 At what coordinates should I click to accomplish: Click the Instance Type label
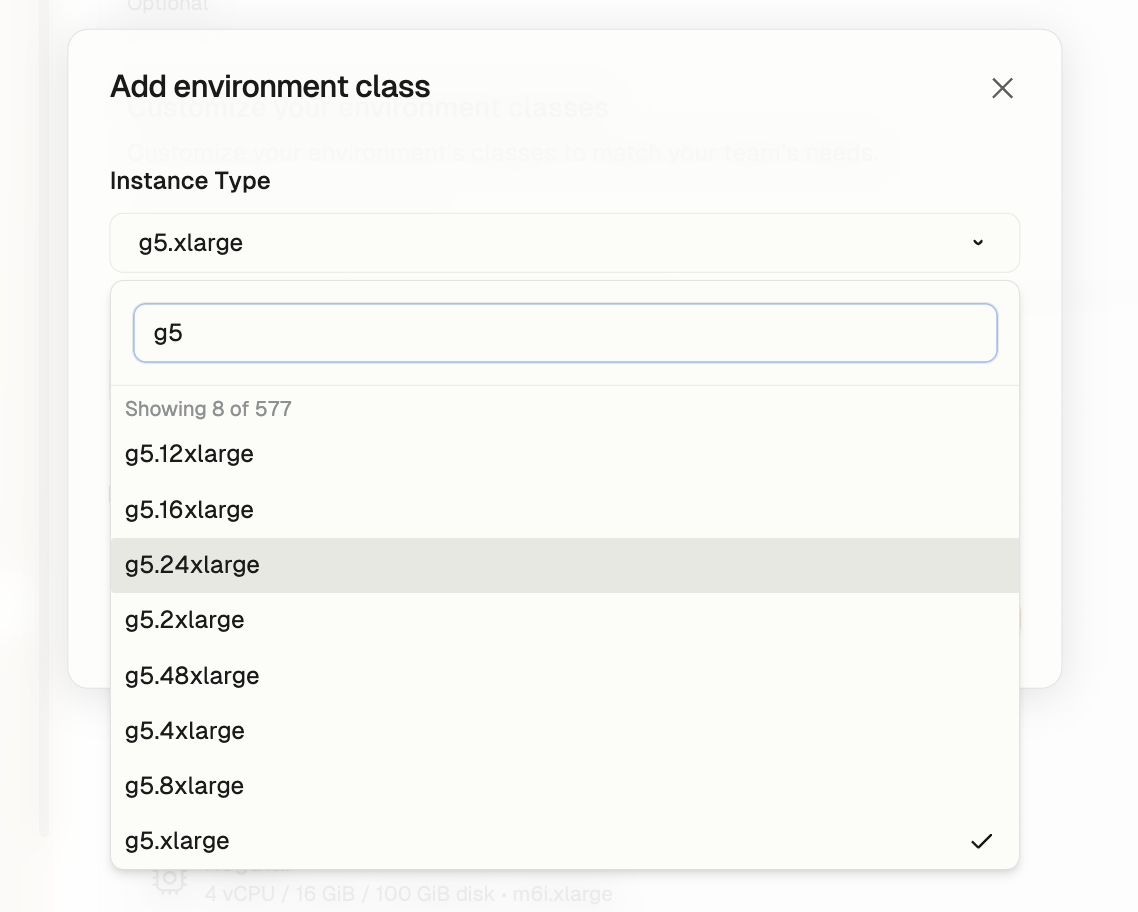click(x=190, y=181)
